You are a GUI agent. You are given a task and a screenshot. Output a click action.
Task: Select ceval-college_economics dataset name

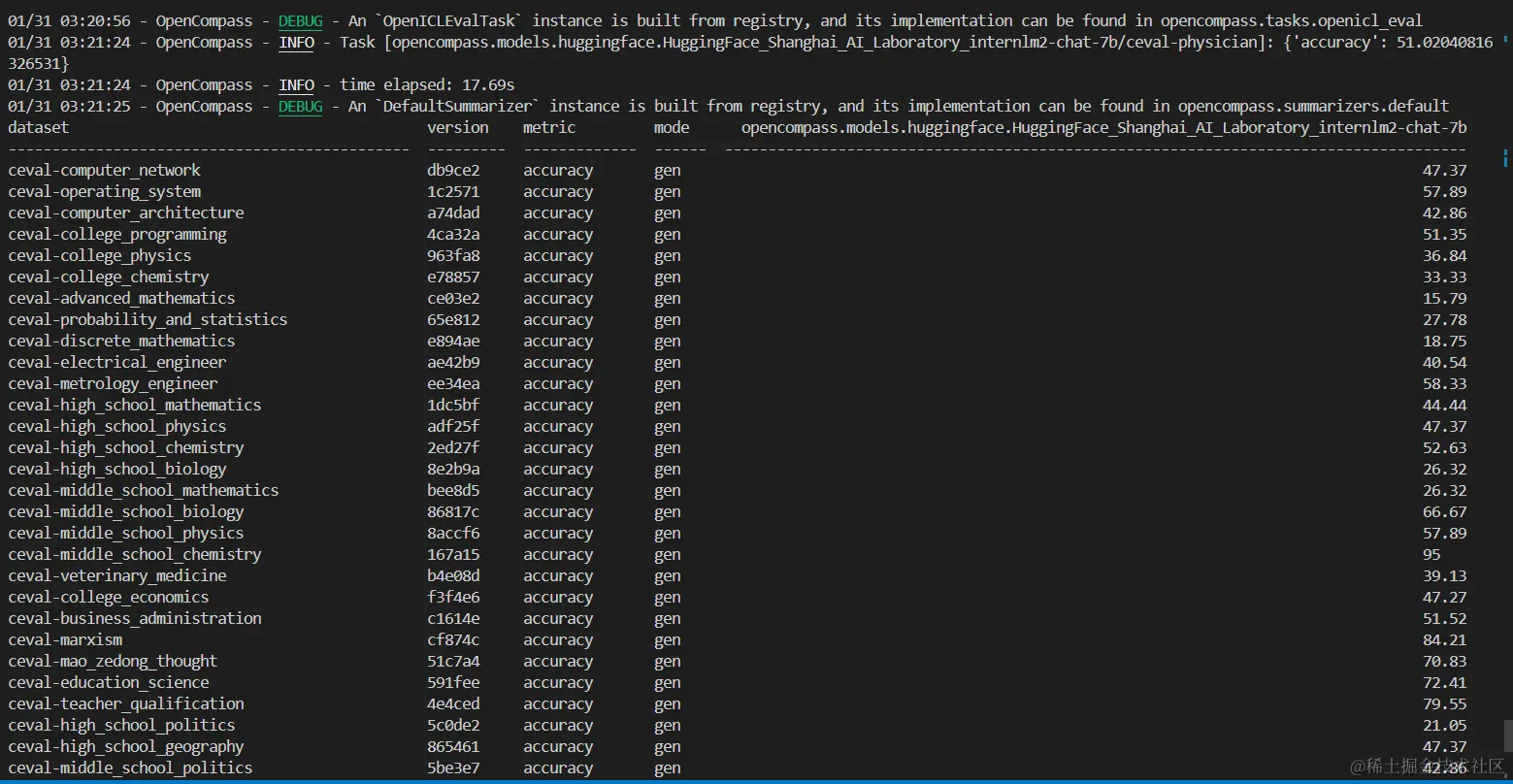109,597
